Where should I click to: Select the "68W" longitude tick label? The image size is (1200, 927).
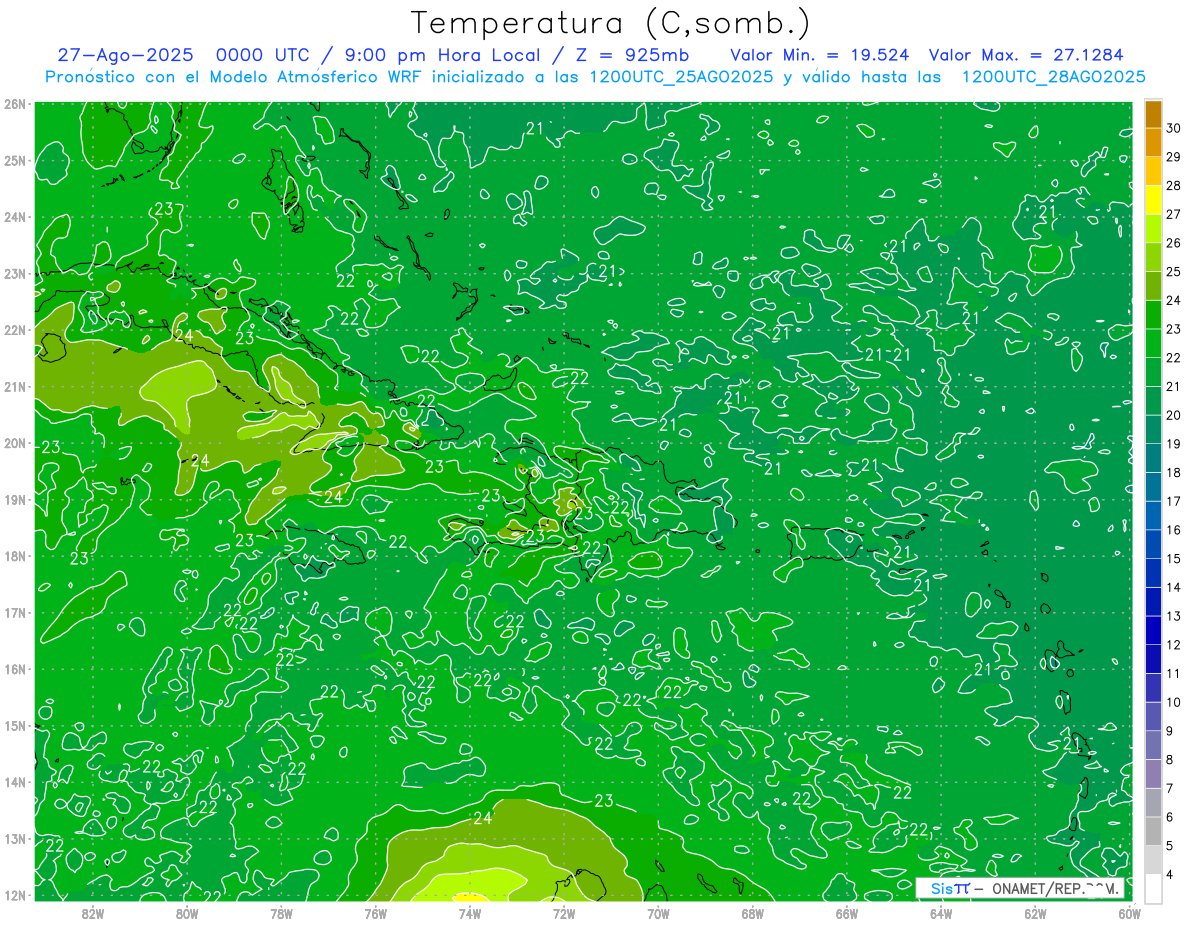click(753, 913)
